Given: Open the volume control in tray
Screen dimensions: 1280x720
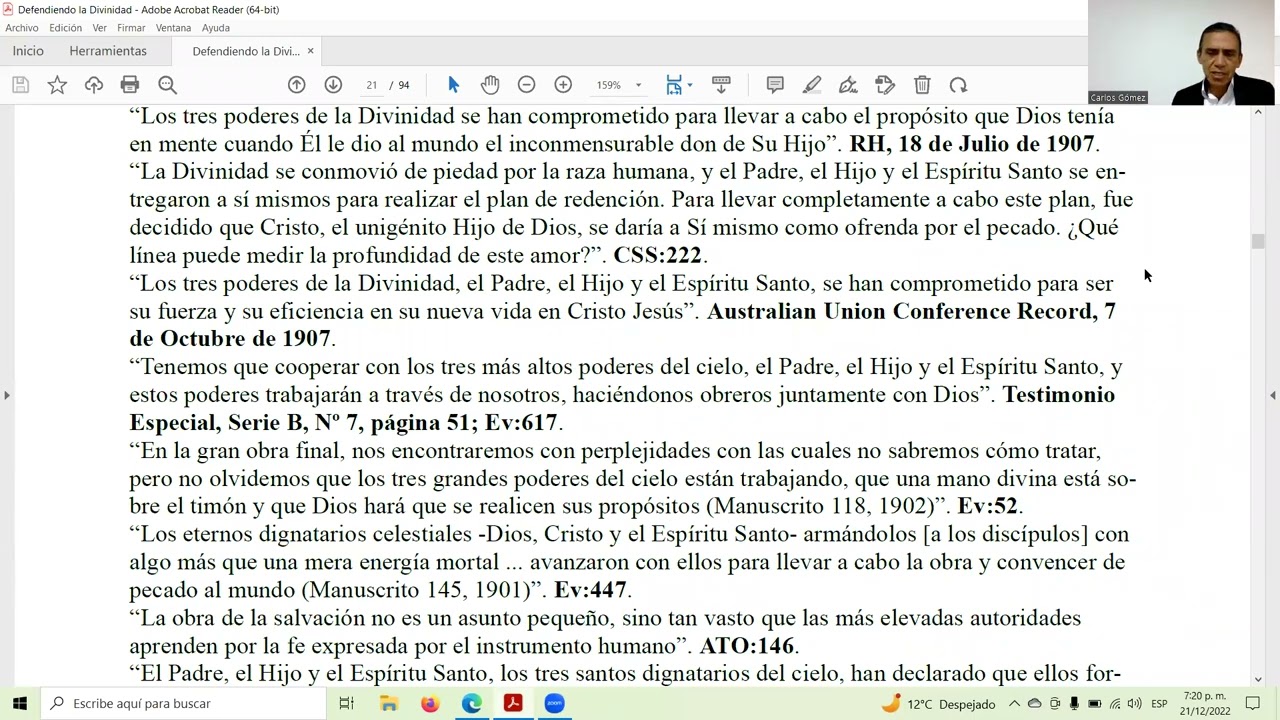Looking at the screenshot, I should 1134,704.
